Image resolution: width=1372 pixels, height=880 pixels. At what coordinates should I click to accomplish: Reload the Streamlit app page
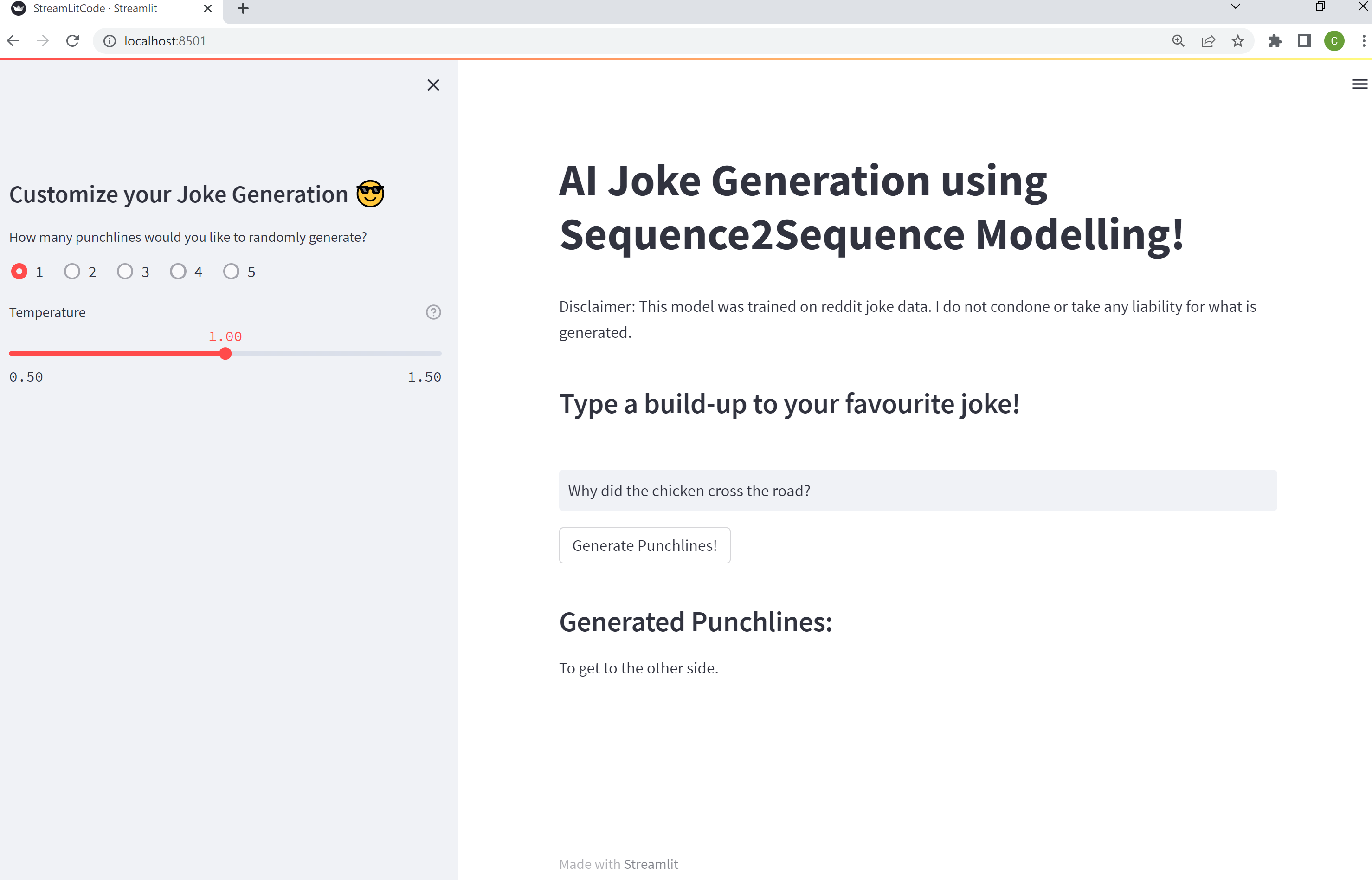tap(72, 40)
